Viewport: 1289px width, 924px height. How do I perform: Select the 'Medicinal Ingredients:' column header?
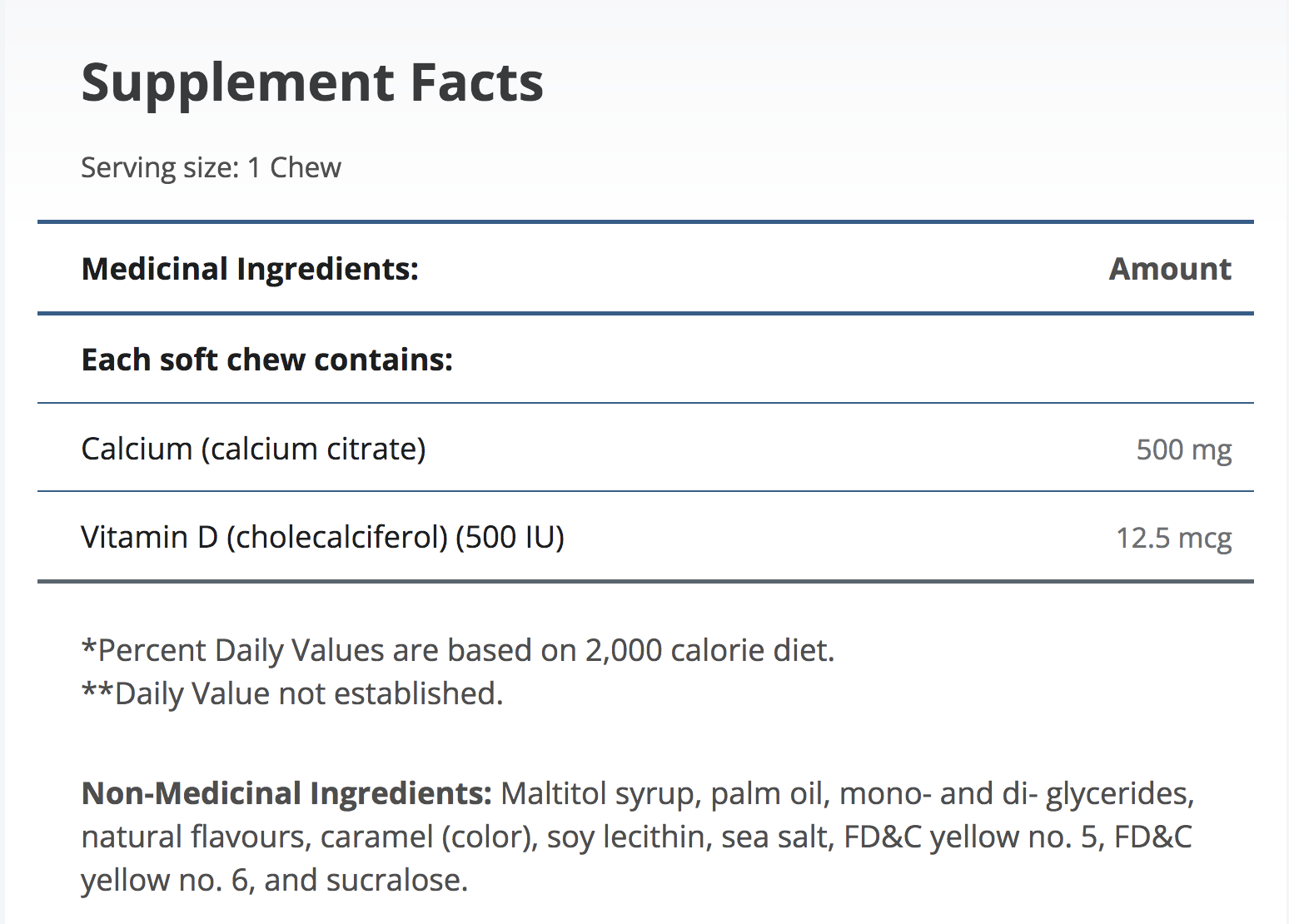(x=250, y=269)
